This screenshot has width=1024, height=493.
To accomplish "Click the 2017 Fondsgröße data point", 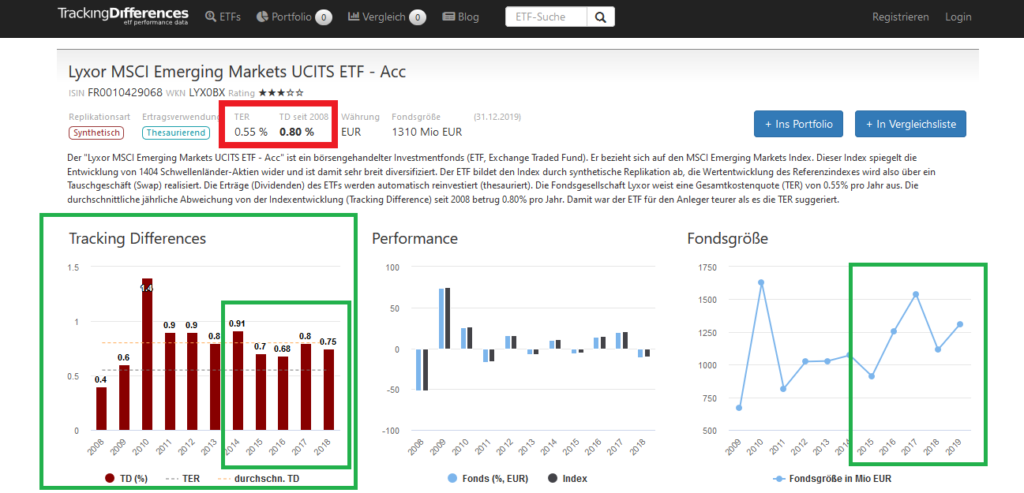I will point(916,294).
